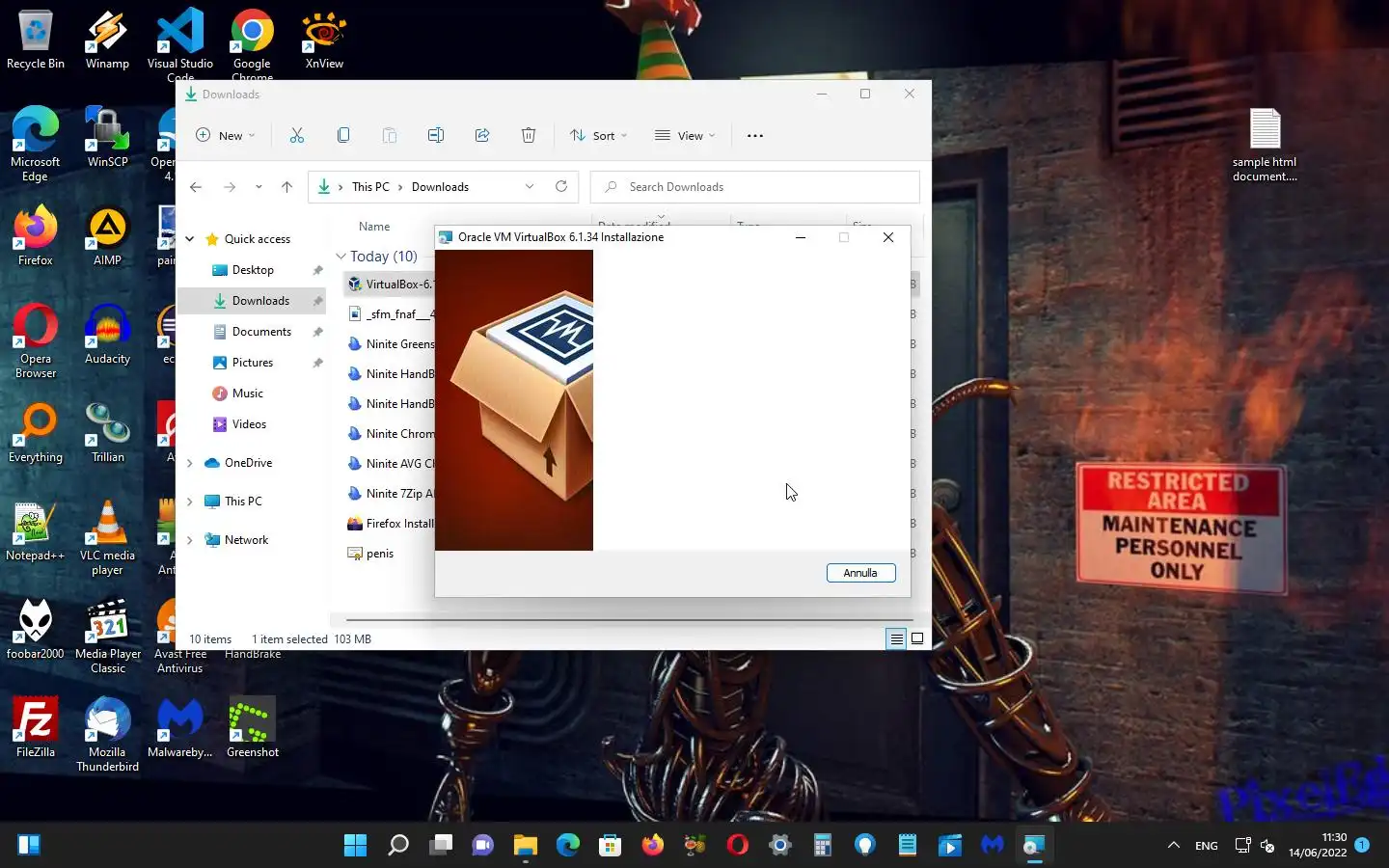The height and width of the screenshot is (868, 1389).
Task: Click the ENG language indicator
Action: coord(1207,846)
